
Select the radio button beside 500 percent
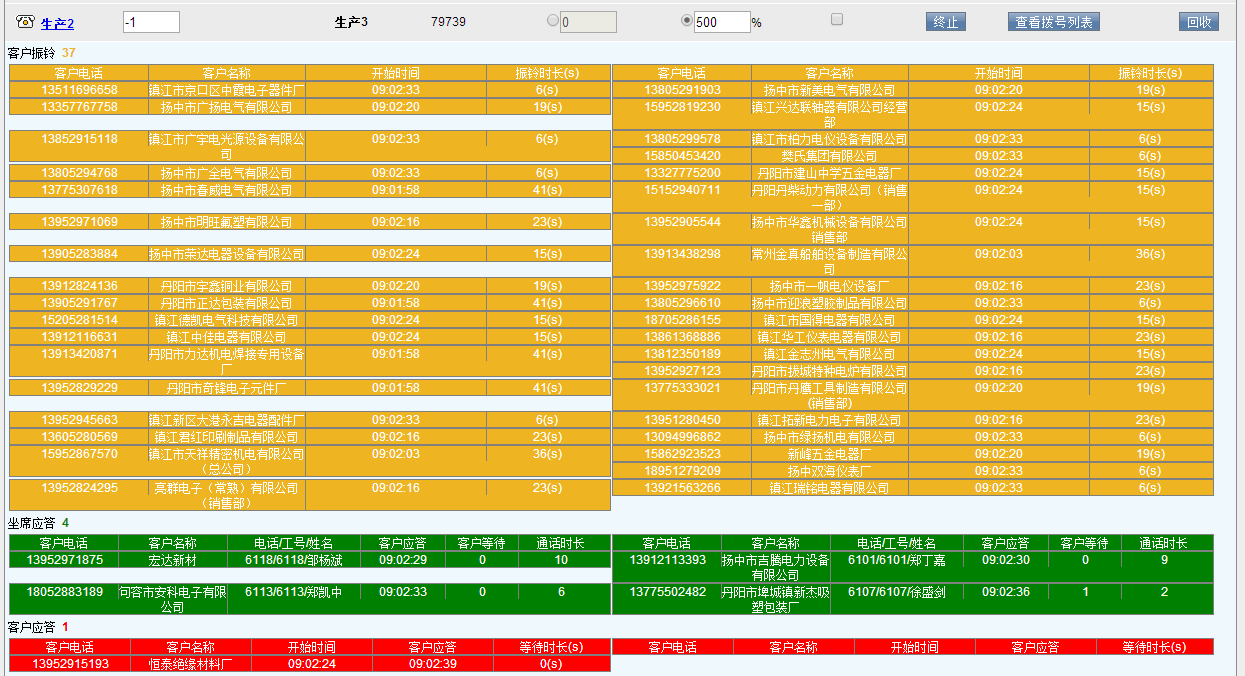[686, 20]
